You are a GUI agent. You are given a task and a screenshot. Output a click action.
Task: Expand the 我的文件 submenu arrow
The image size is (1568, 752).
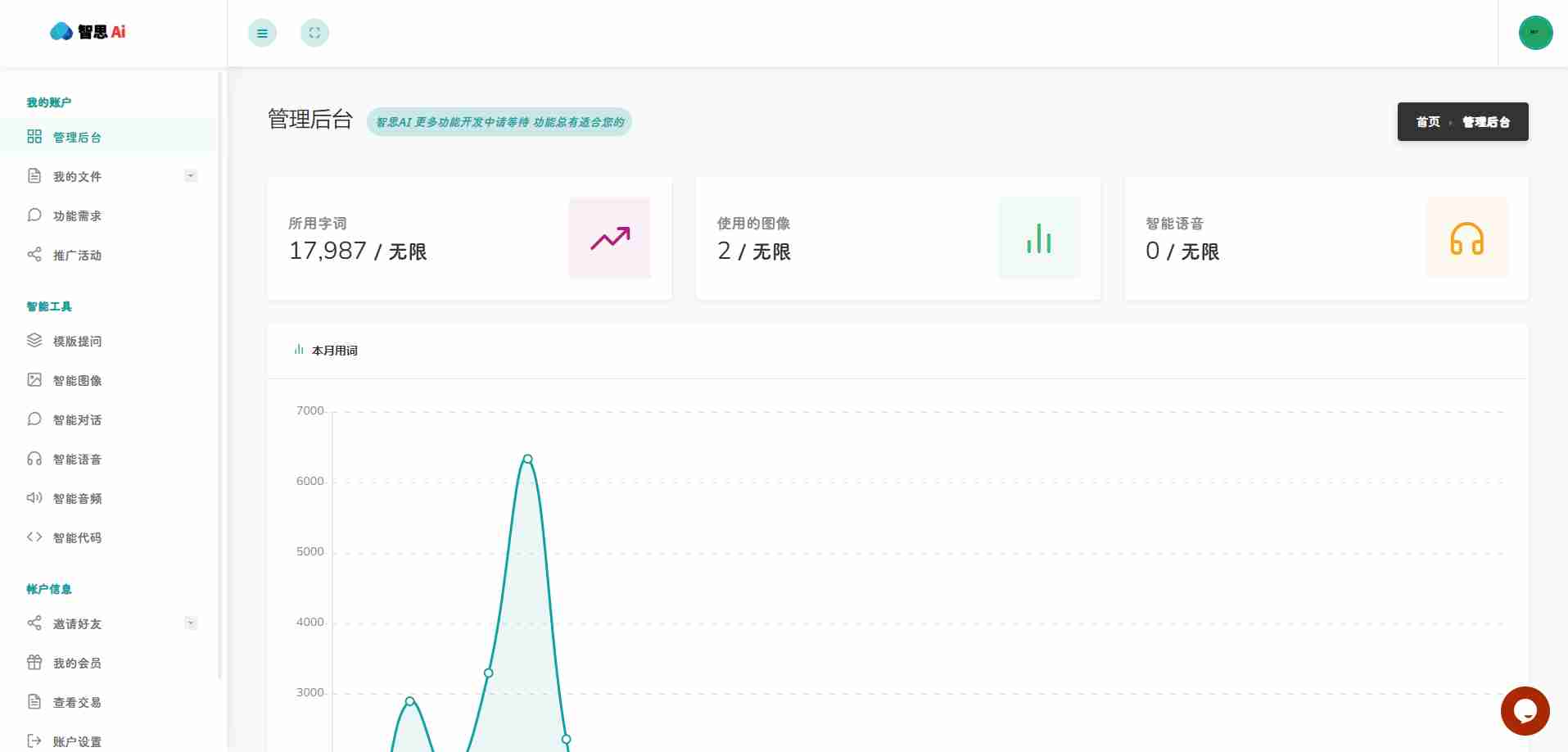click(x=191, y=176)
